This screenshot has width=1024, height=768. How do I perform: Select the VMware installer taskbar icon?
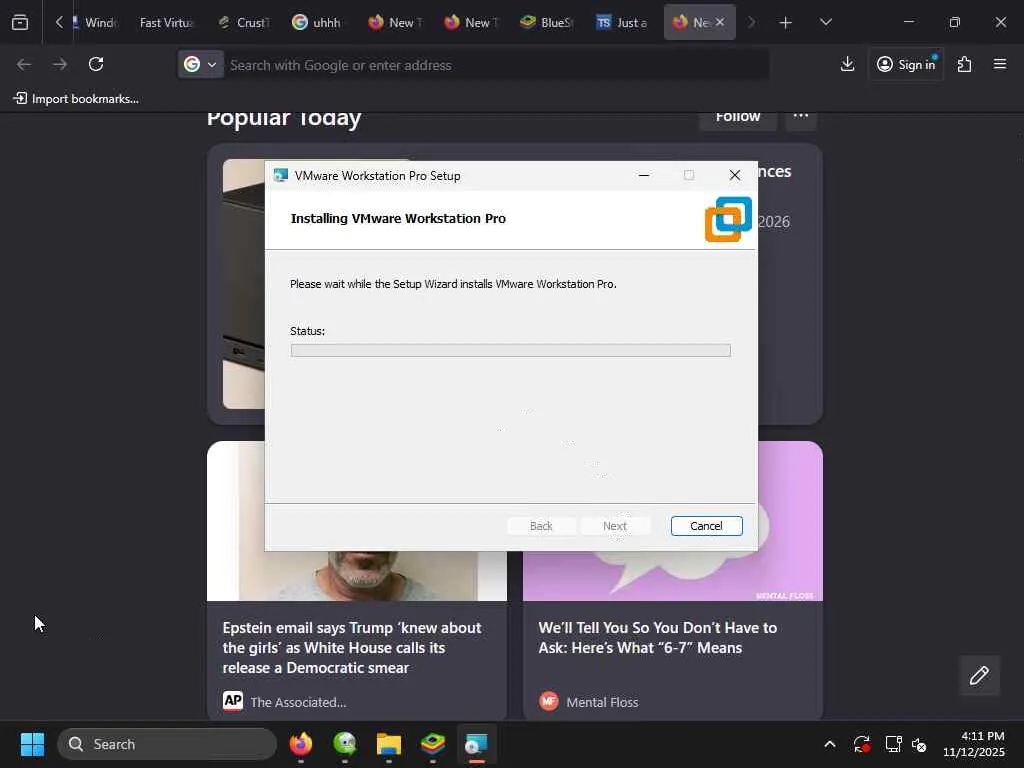[x=477, y=744]
